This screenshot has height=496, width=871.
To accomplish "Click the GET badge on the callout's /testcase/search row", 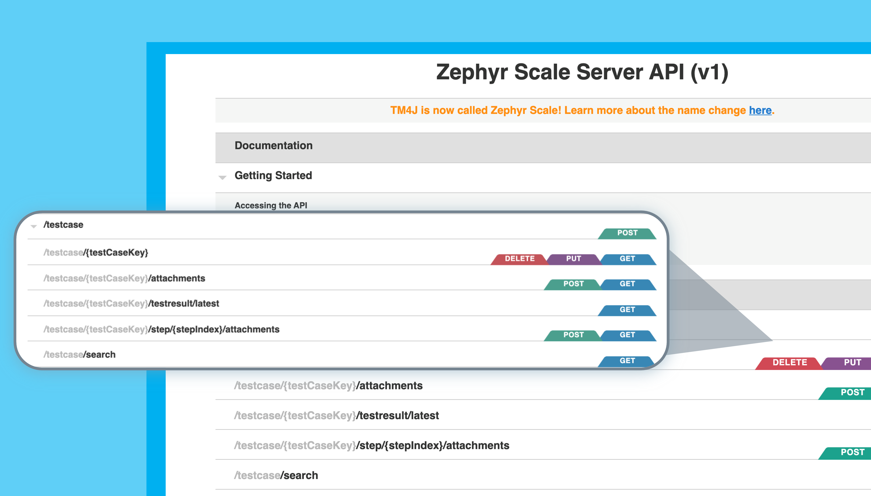I will (x=627, y=361).
